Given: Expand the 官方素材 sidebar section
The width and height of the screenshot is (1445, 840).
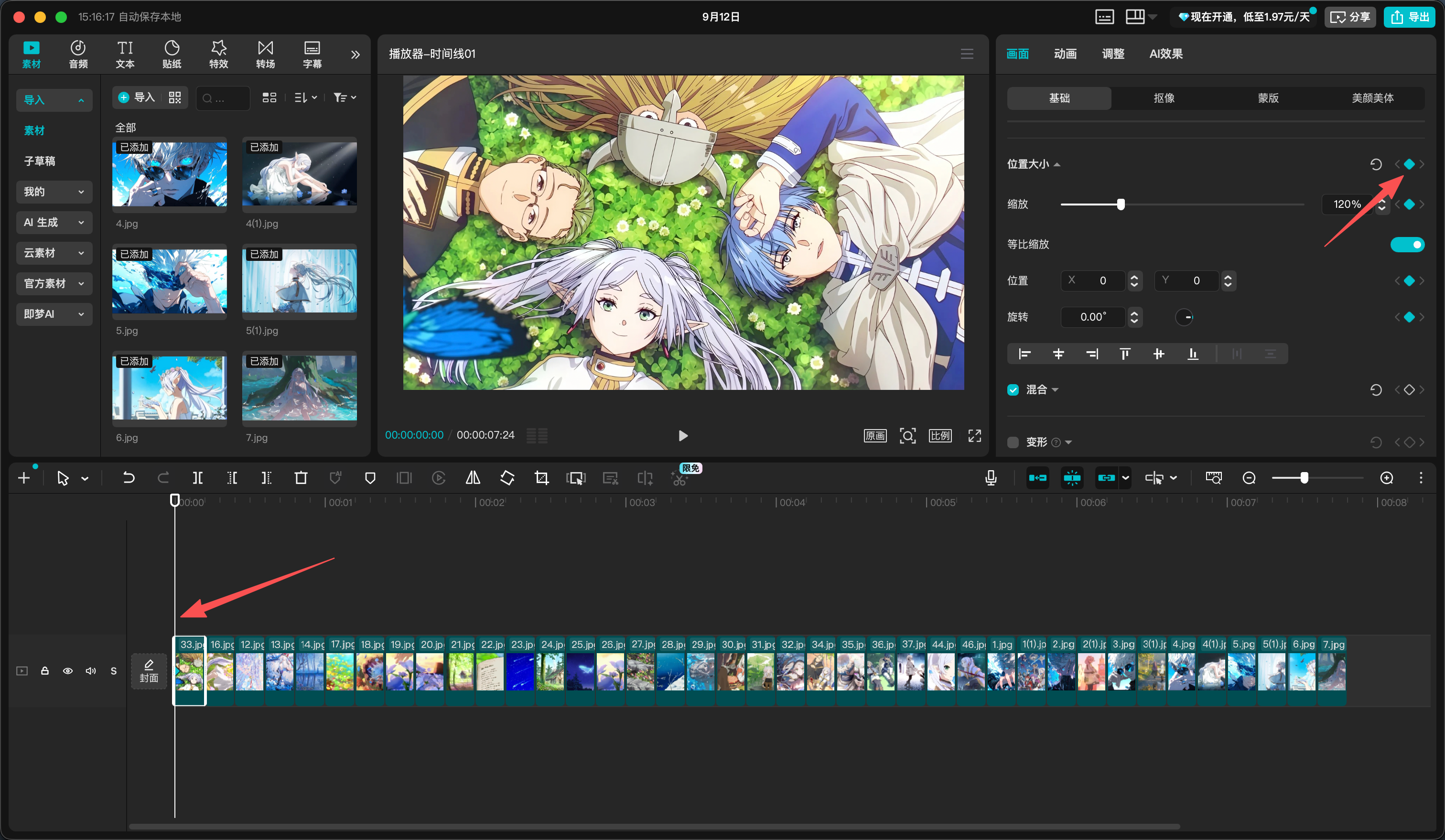Looking at the screenshot, I should tap(54, 284).
